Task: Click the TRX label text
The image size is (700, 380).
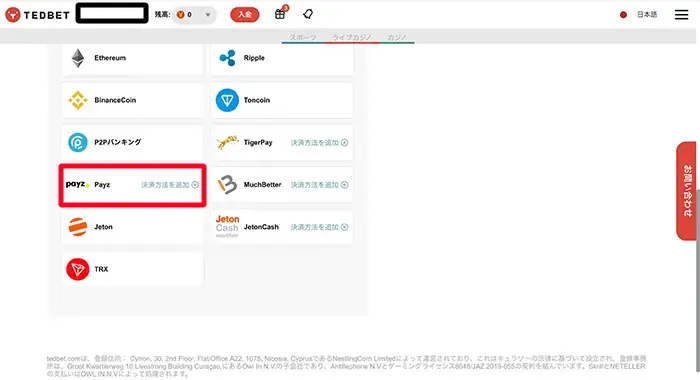Action: 101,269
